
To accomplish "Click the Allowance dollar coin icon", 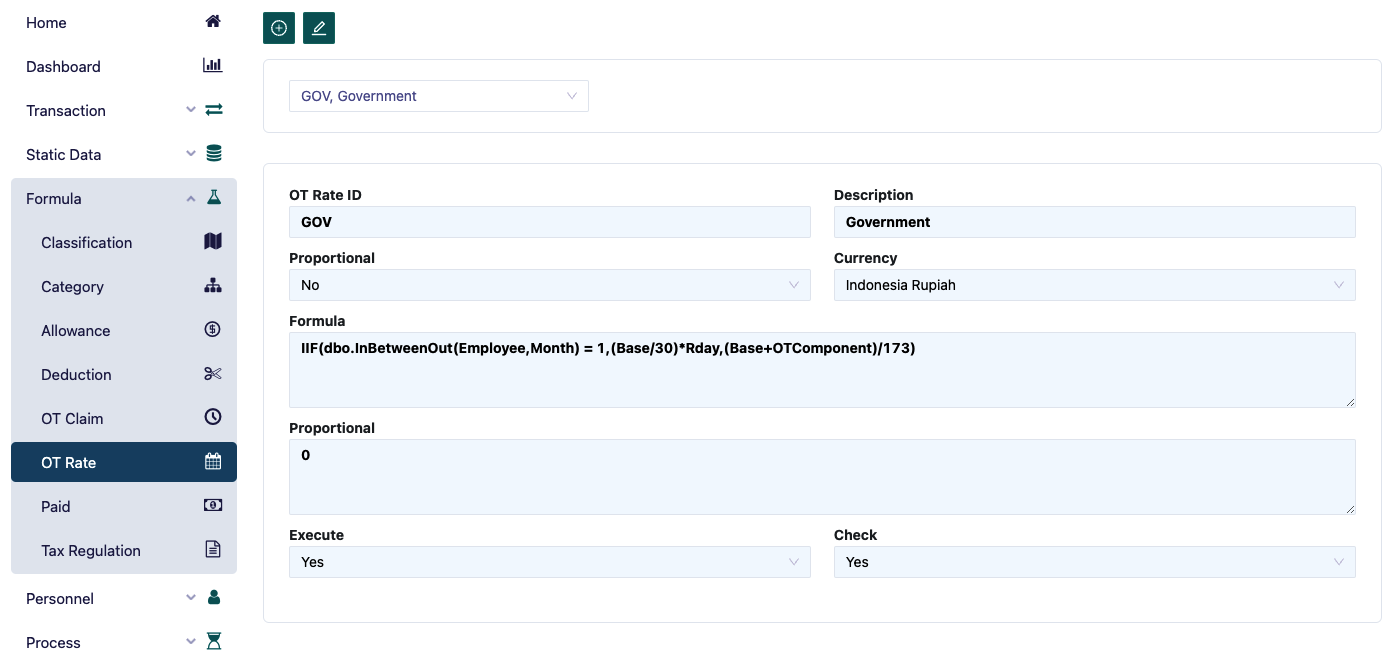I will [x=212, y=330].
